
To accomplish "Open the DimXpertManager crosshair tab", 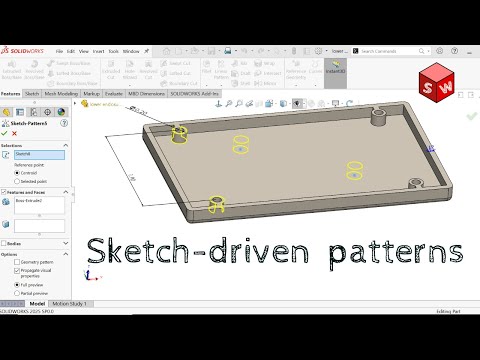I will click(x=47, y=112).
